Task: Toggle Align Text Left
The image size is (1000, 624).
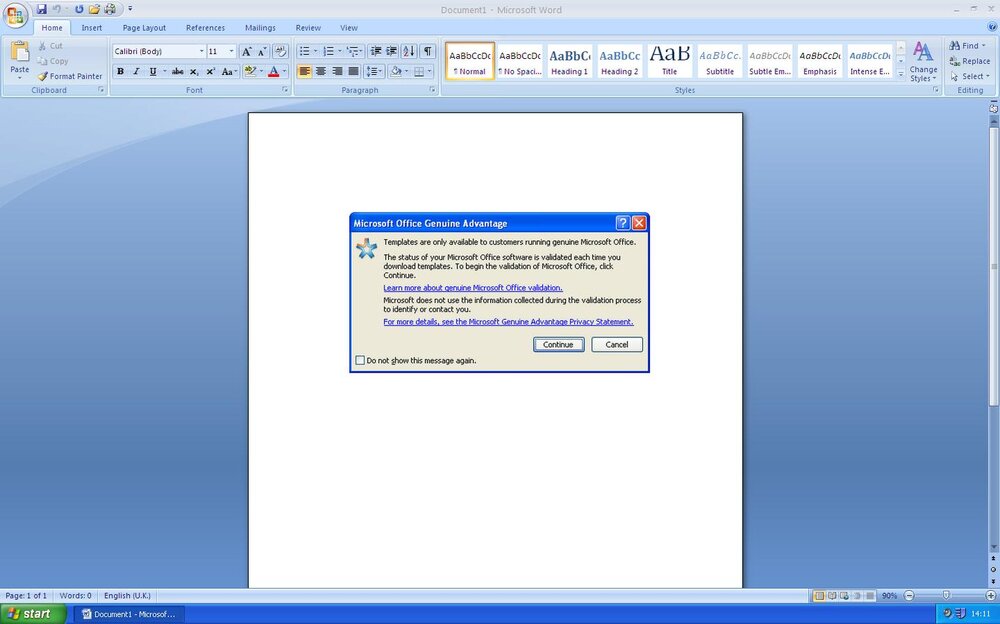Action: point(305,71)
